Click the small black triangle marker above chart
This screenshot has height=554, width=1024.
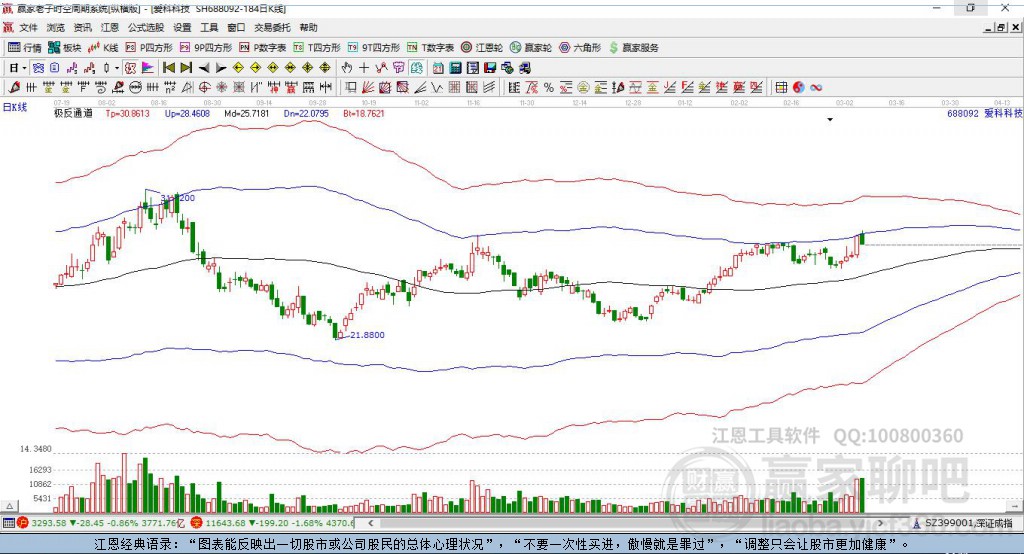coord(830,120)
